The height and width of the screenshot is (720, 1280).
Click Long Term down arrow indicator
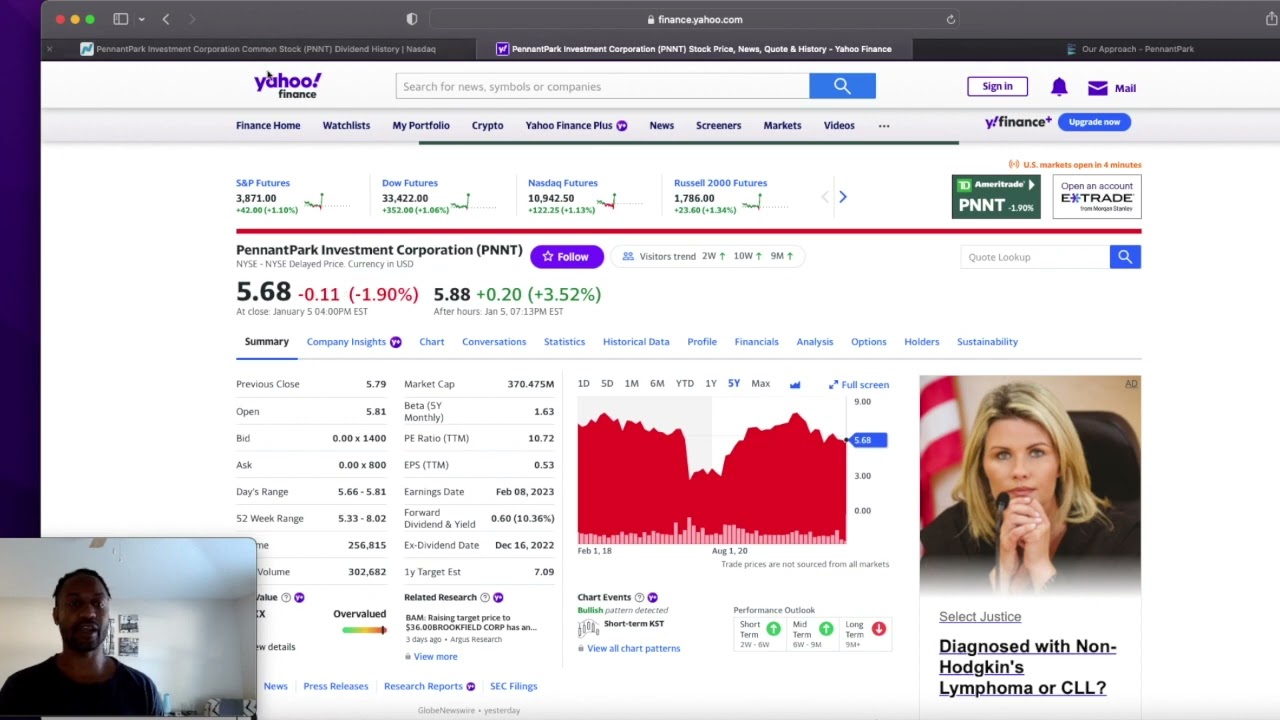tap(878, 629)
